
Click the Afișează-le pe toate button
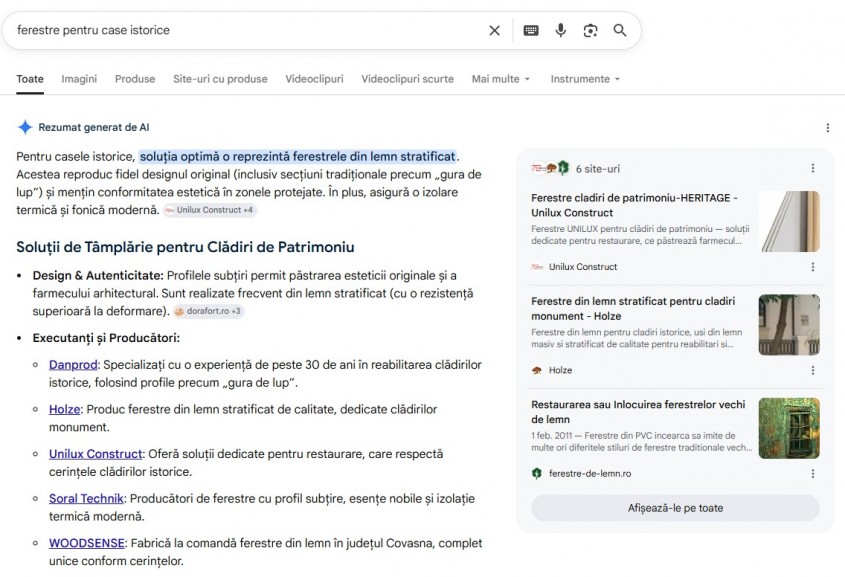click(675, 508)
